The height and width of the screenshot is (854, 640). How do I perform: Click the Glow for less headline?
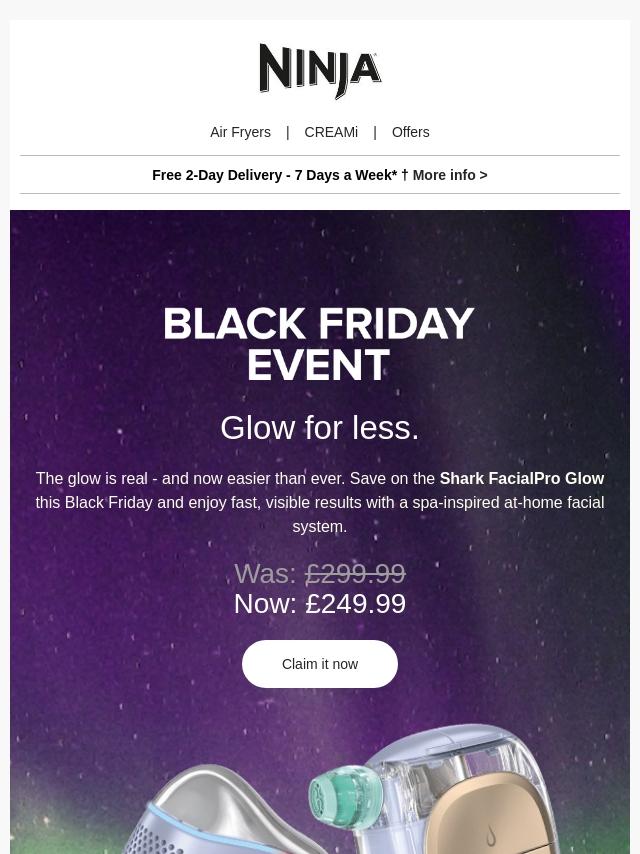[x=320, y=428]
